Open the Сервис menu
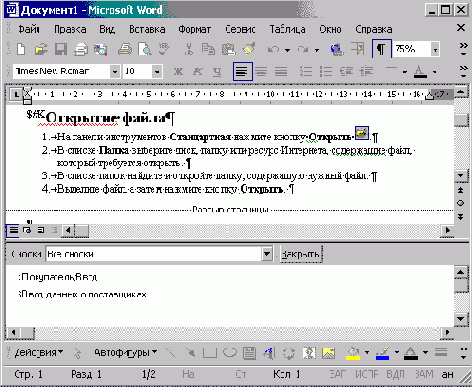Image resolution: width=472 pixels, height=387 pixels. tap(240, 29)
